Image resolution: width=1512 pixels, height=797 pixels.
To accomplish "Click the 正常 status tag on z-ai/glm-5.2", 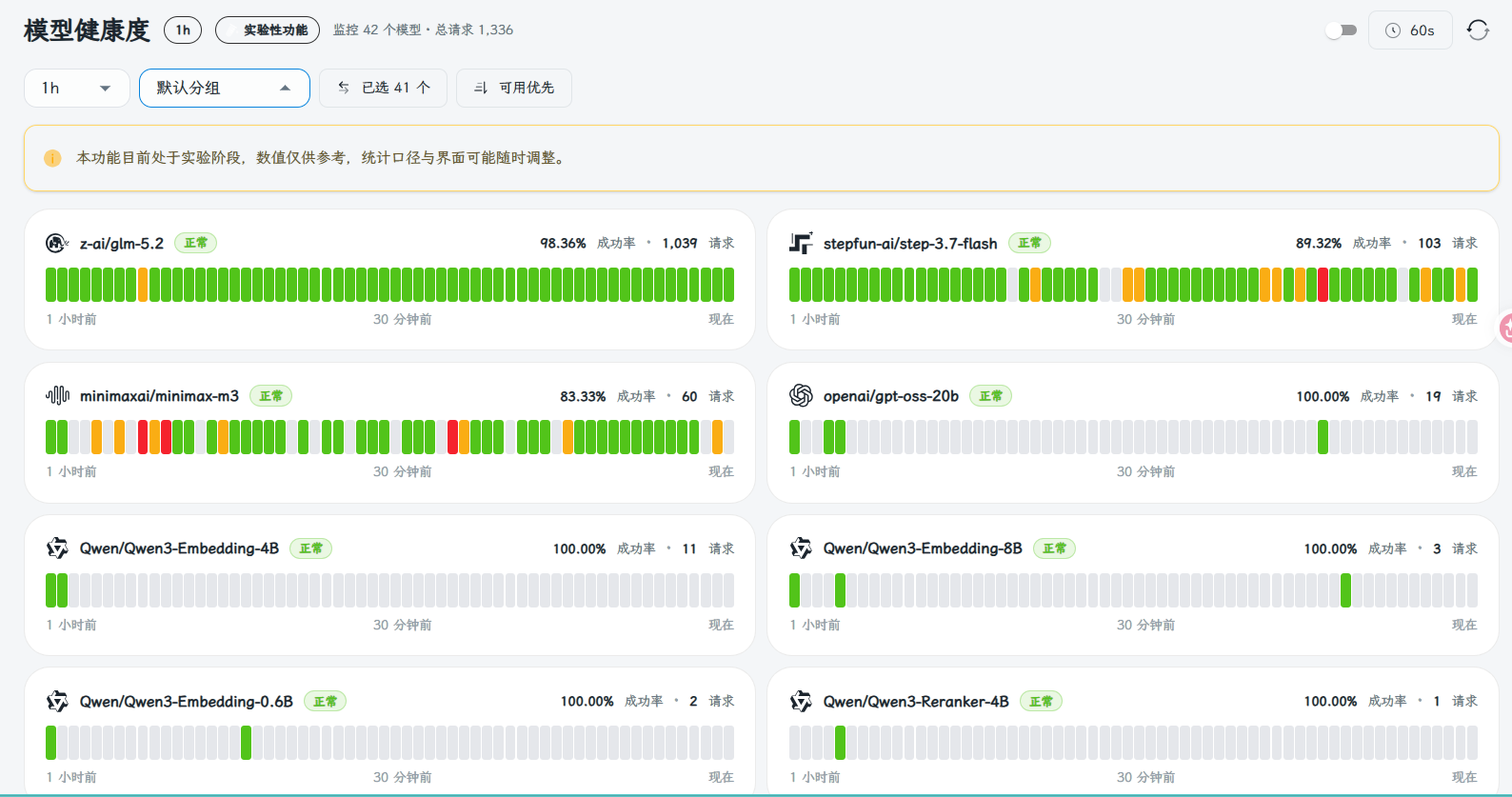I will 195,243.
